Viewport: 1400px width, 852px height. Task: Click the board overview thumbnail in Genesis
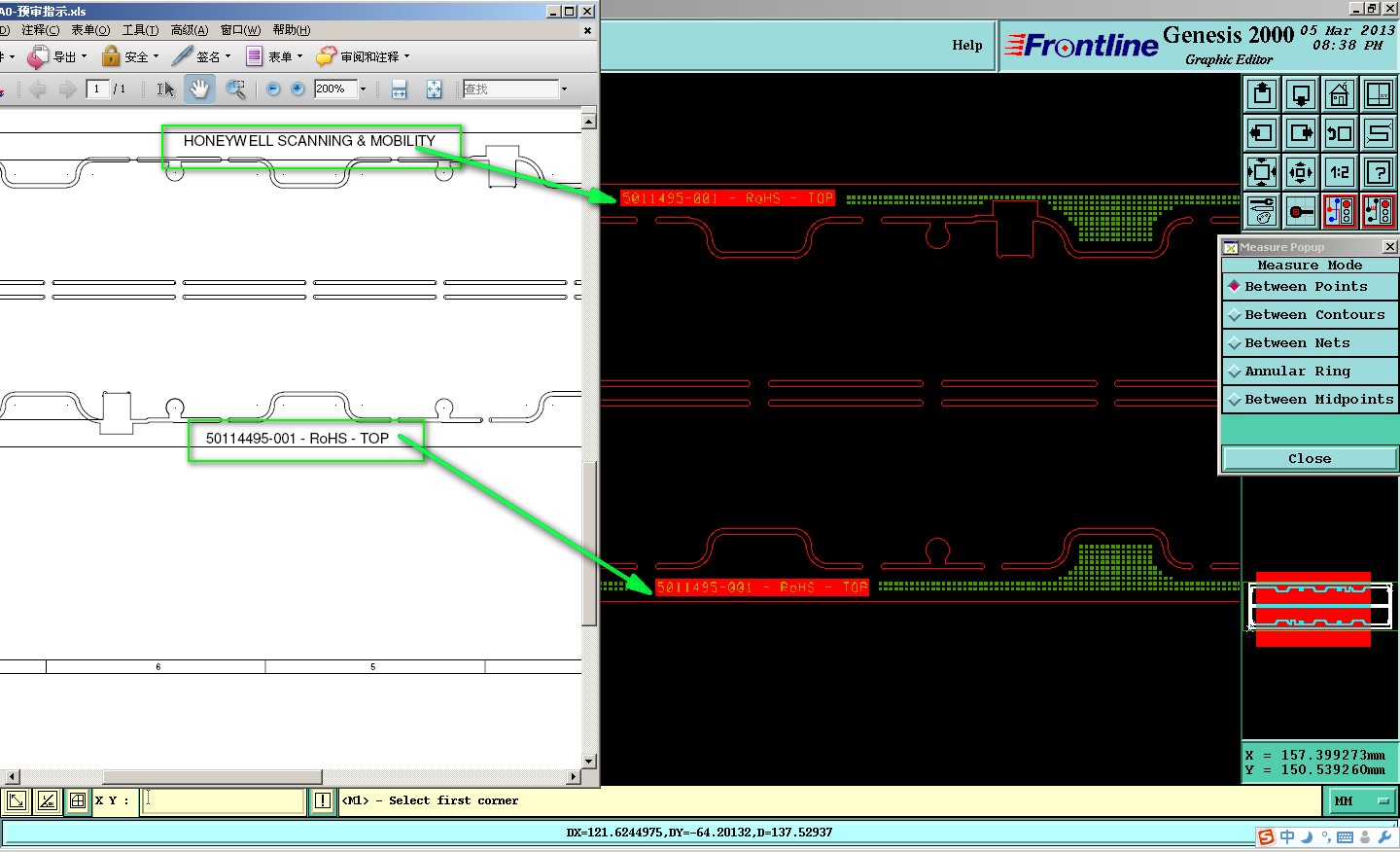coord(1320,609)
